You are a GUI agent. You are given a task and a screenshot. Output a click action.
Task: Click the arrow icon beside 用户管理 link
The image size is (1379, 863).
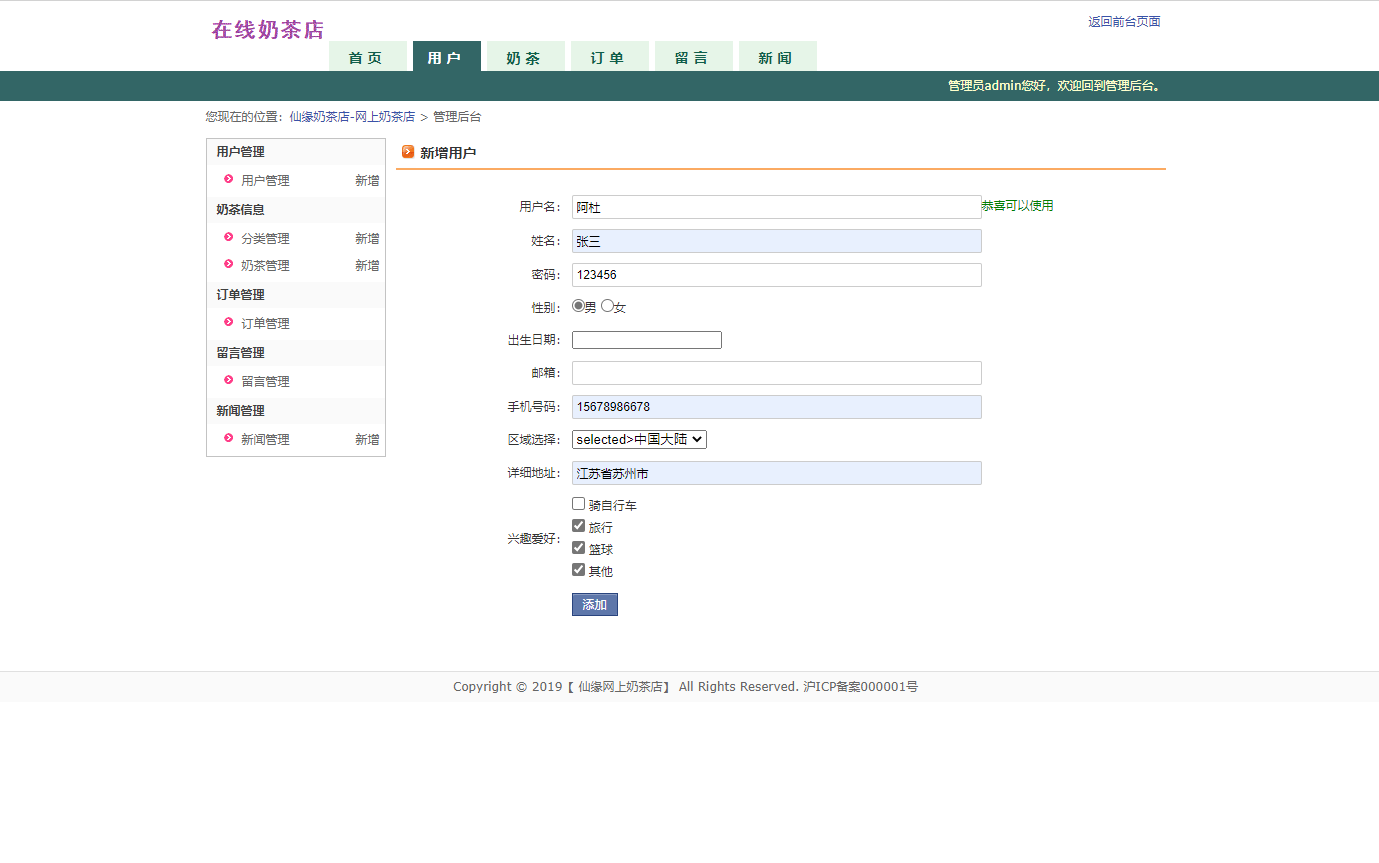tap(229, 180)
